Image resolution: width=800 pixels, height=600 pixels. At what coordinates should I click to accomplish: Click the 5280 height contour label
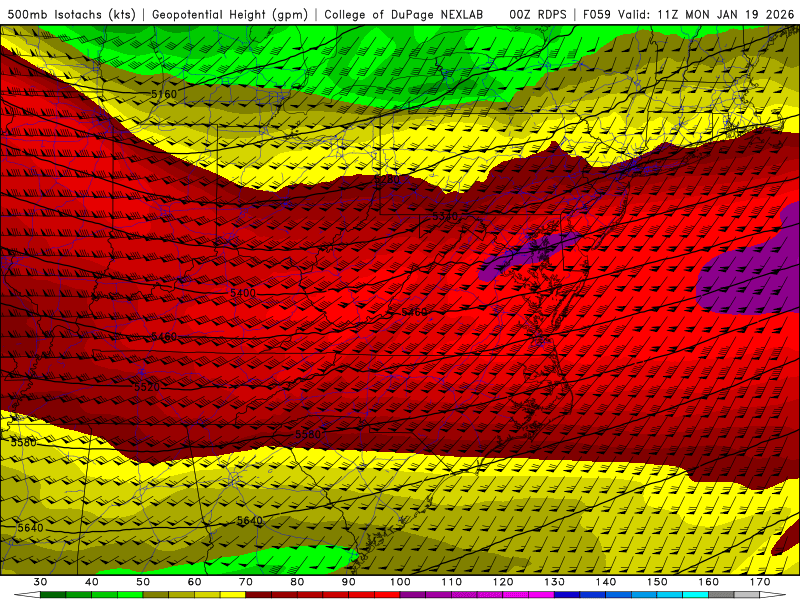[x=387, y=180]
